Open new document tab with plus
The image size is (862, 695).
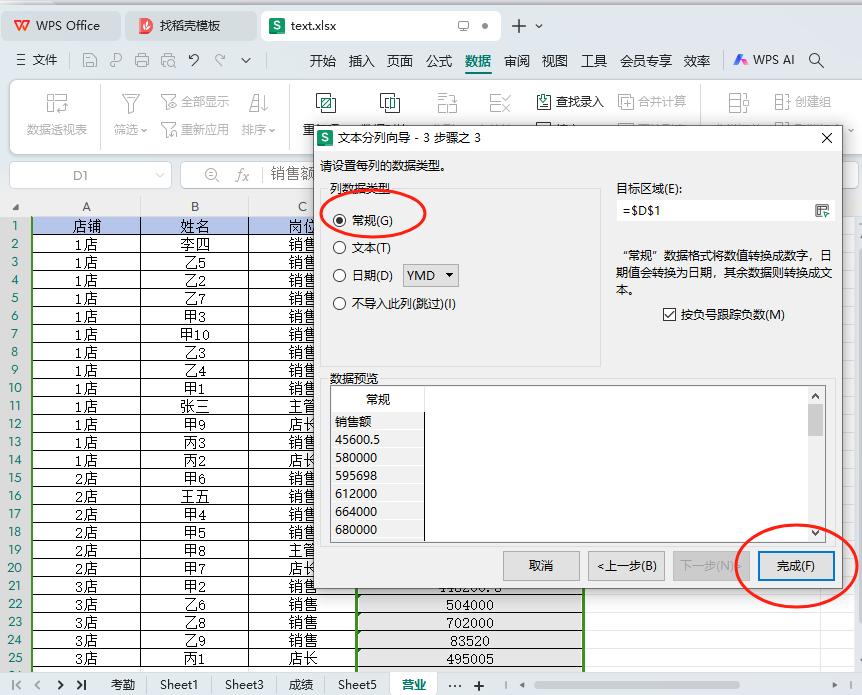518,26
